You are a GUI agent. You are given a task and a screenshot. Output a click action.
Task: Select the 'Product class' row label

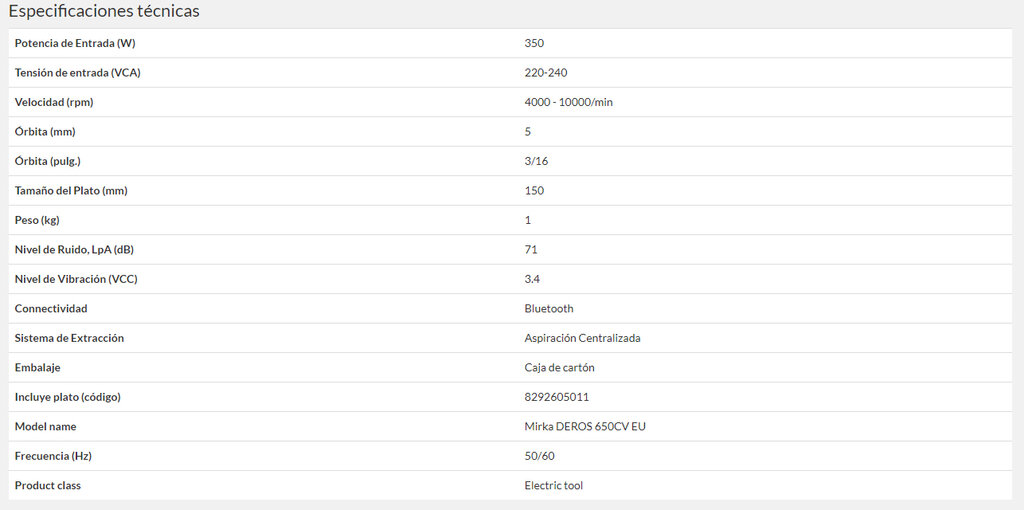tap(48, 486)
